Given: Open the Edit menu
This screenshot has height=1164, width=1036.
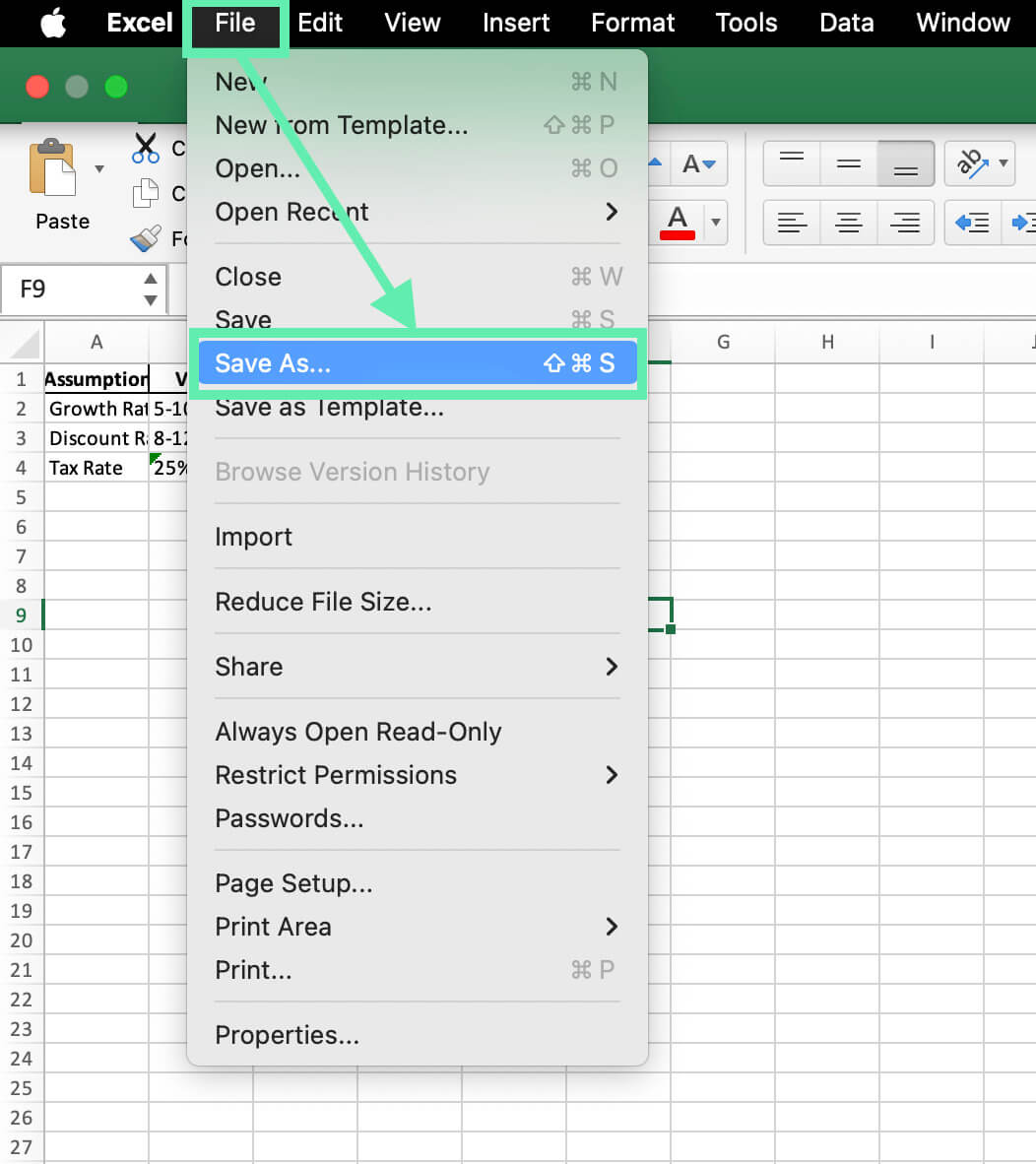Looking at the screenshot, I should coord(320,23).
